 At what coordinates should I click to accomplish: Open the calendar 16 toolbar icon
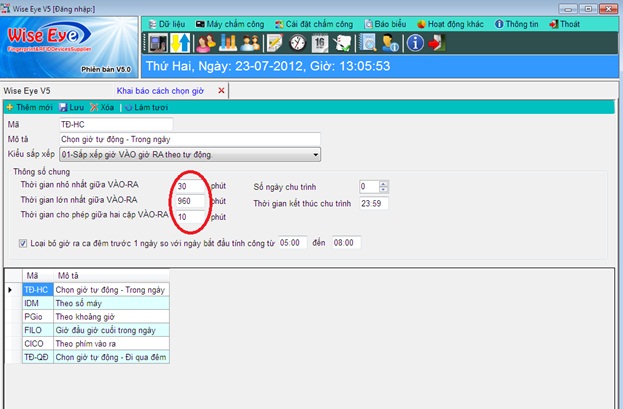[x=320, y=43]
